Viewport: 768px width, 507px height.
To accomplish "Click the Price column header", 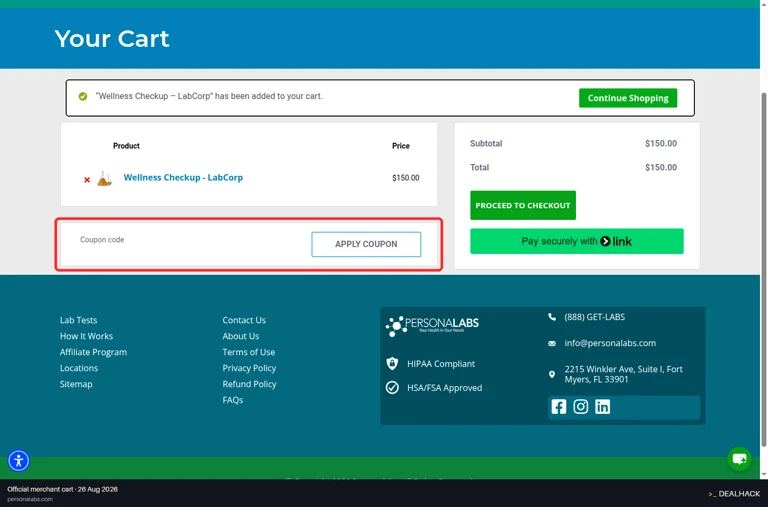I will 401,146.
